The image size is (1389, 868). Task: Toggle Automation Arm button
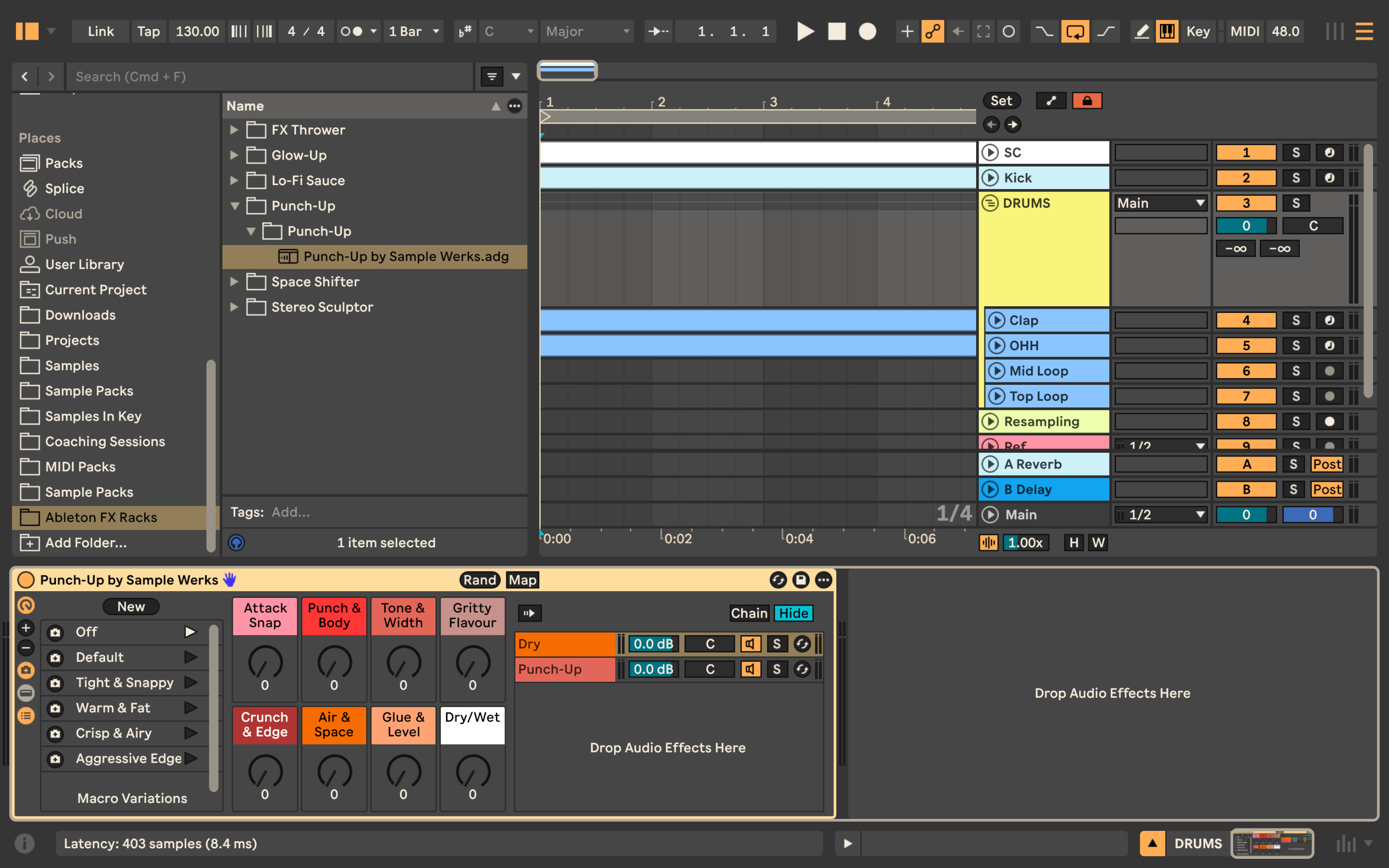933,31
